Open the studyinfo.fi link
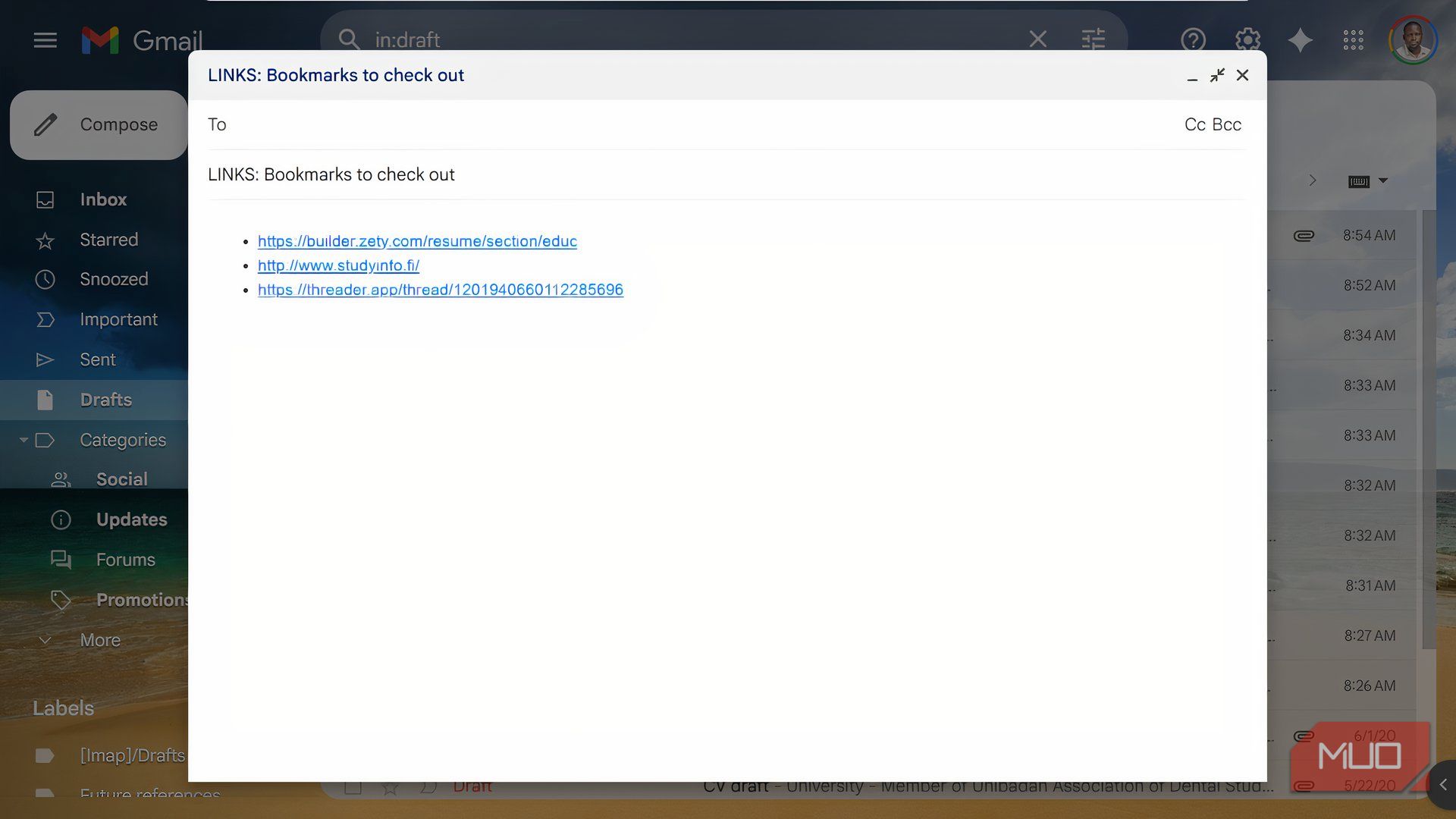This screenshot has width=1456, height=819. (338, 265)
